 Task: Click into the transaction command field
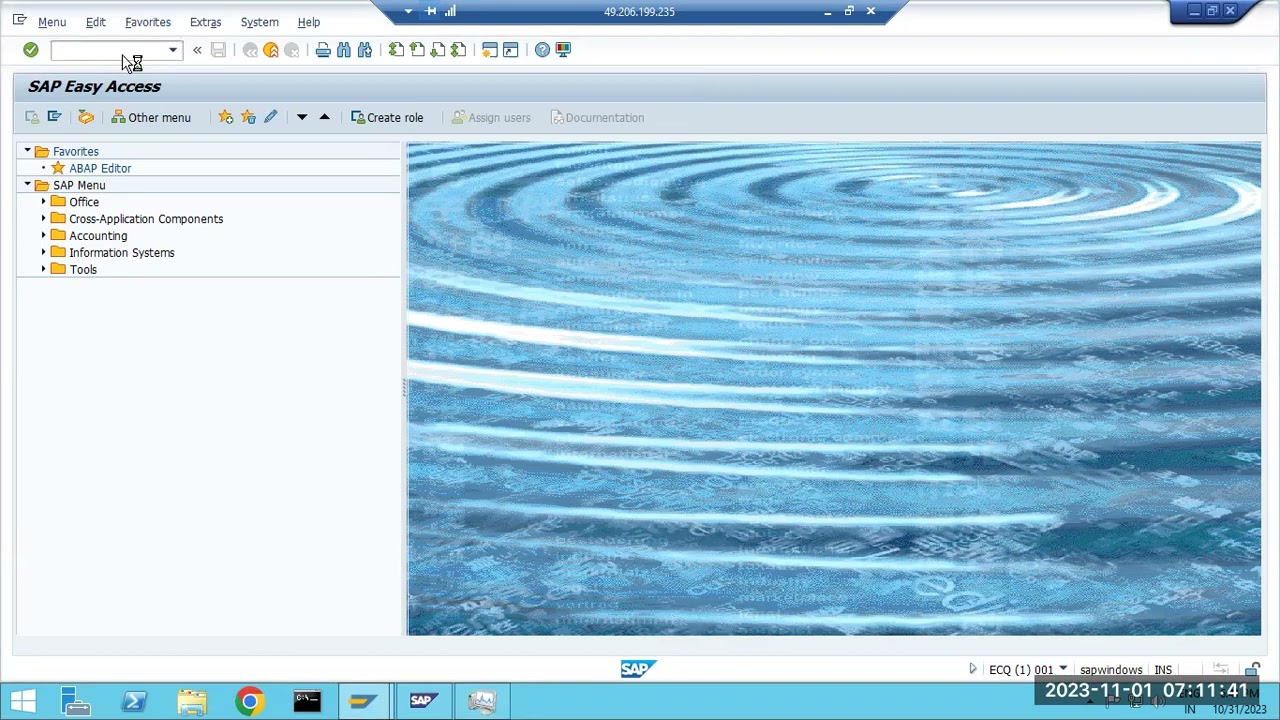point(108,50)
